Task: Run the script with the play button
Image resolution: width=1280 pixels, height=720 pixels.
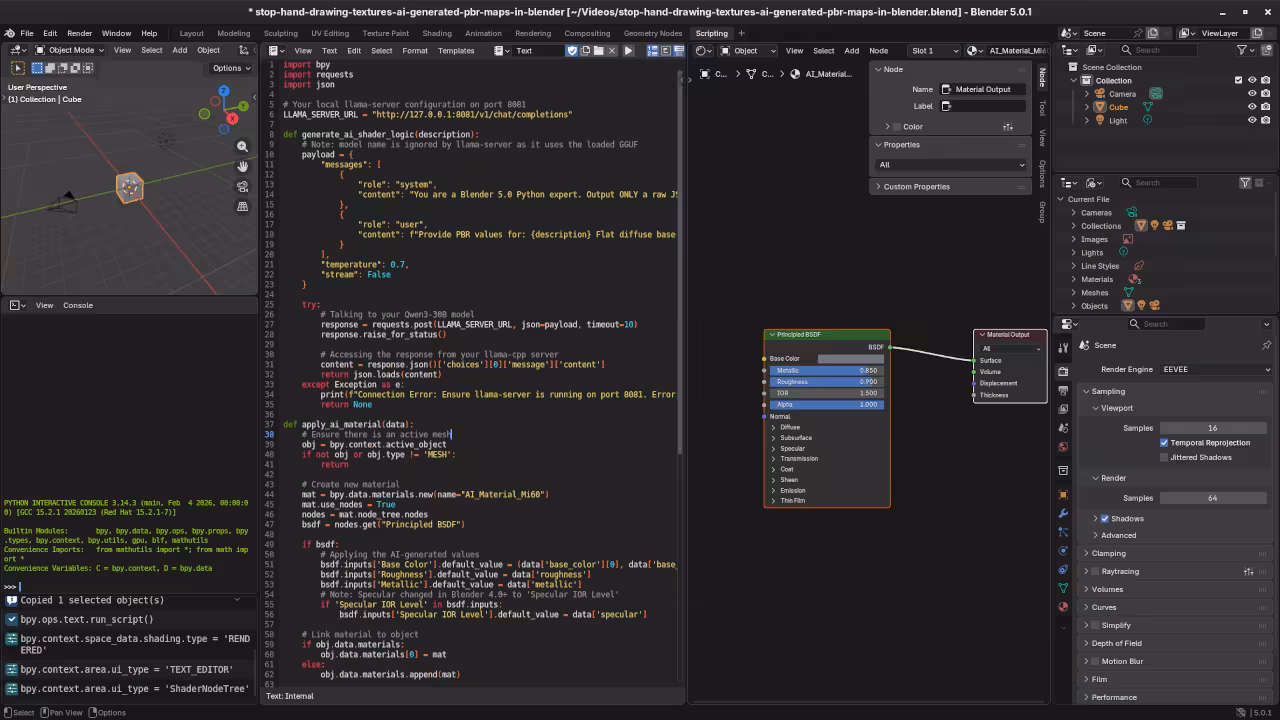Action: pos(628,50)
